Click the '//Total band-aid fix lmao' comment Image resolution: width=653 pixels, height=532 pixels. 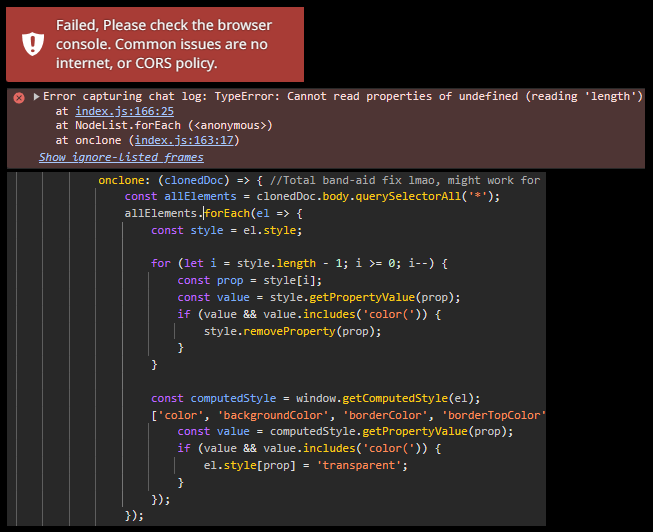[405, 180]
